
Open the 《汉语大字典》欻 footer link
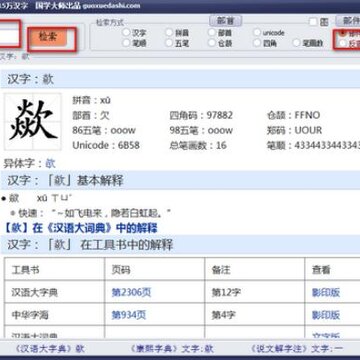(49, 349)
